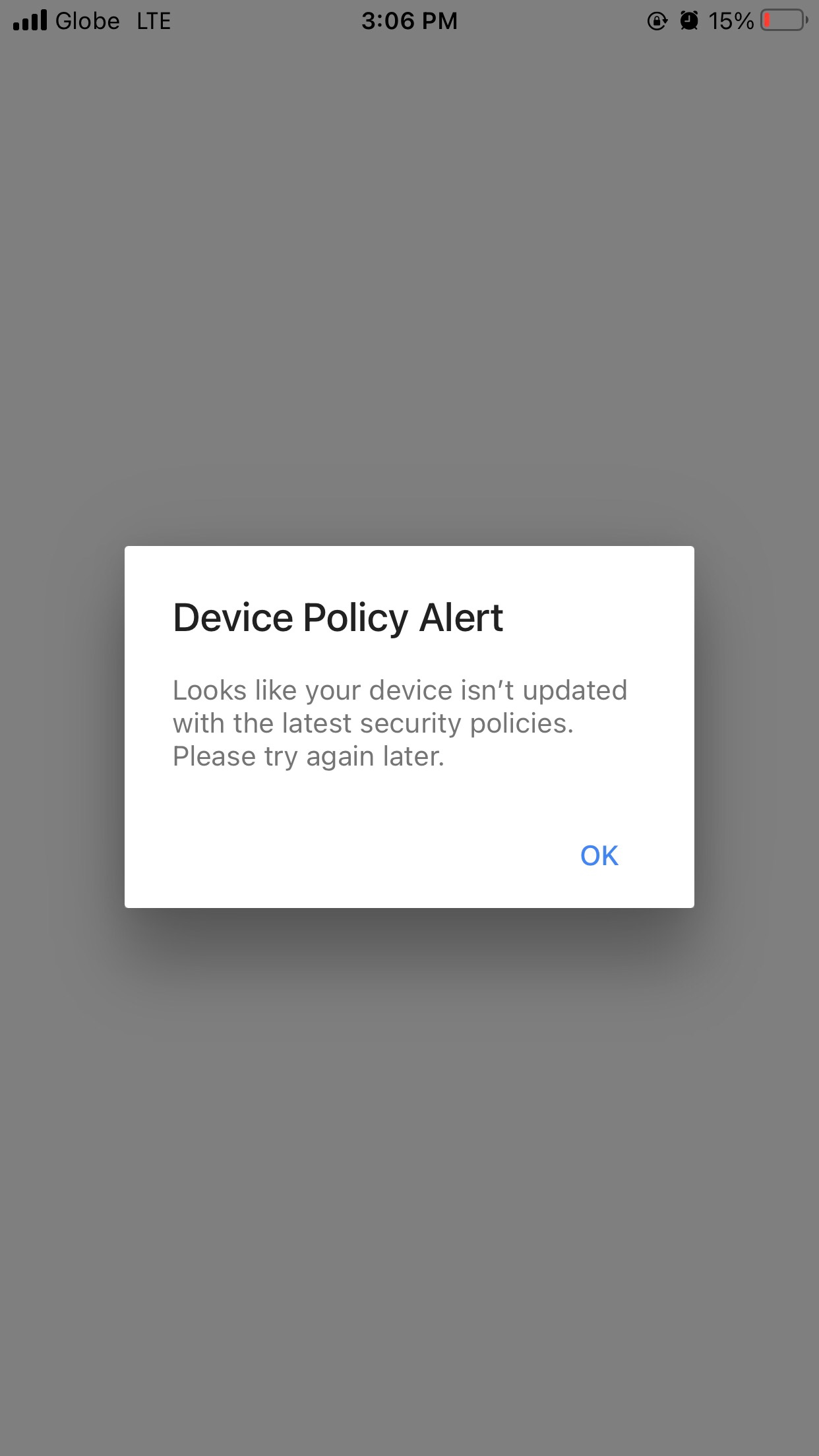Tap the cellular signal strength bars
The width and height of the screenshot is (819, 1456).
[x=30, y=20]
